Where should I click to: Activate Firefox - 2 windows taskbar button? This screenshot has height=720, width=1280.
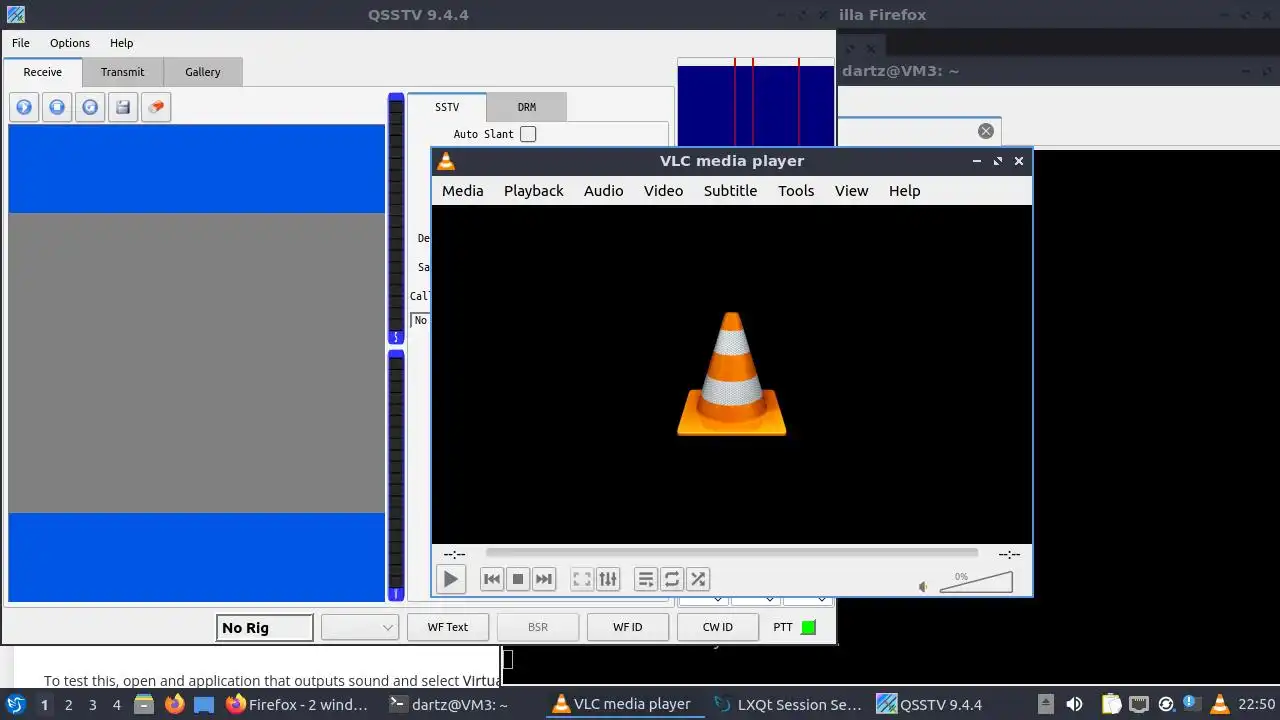click(301, 704)
